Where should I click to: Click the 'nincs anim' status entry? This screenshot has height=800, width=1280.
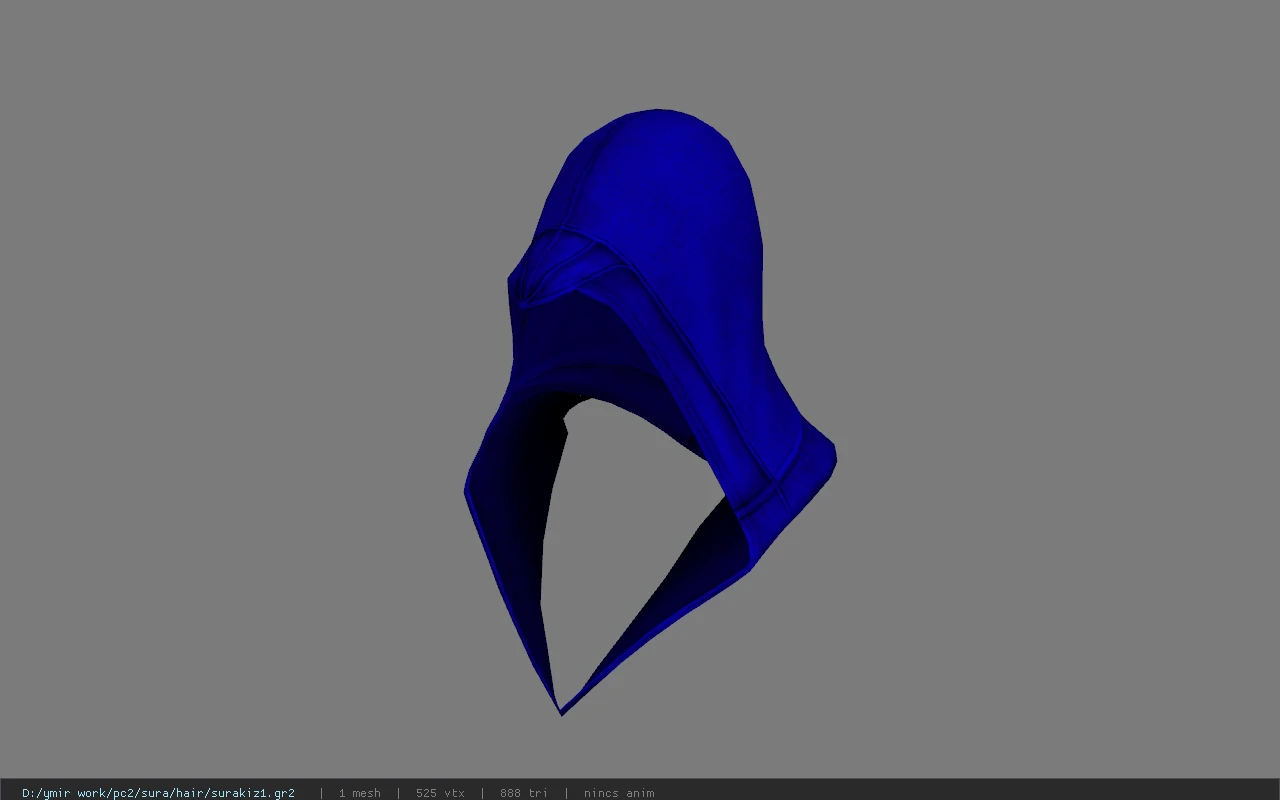(619, 793)
